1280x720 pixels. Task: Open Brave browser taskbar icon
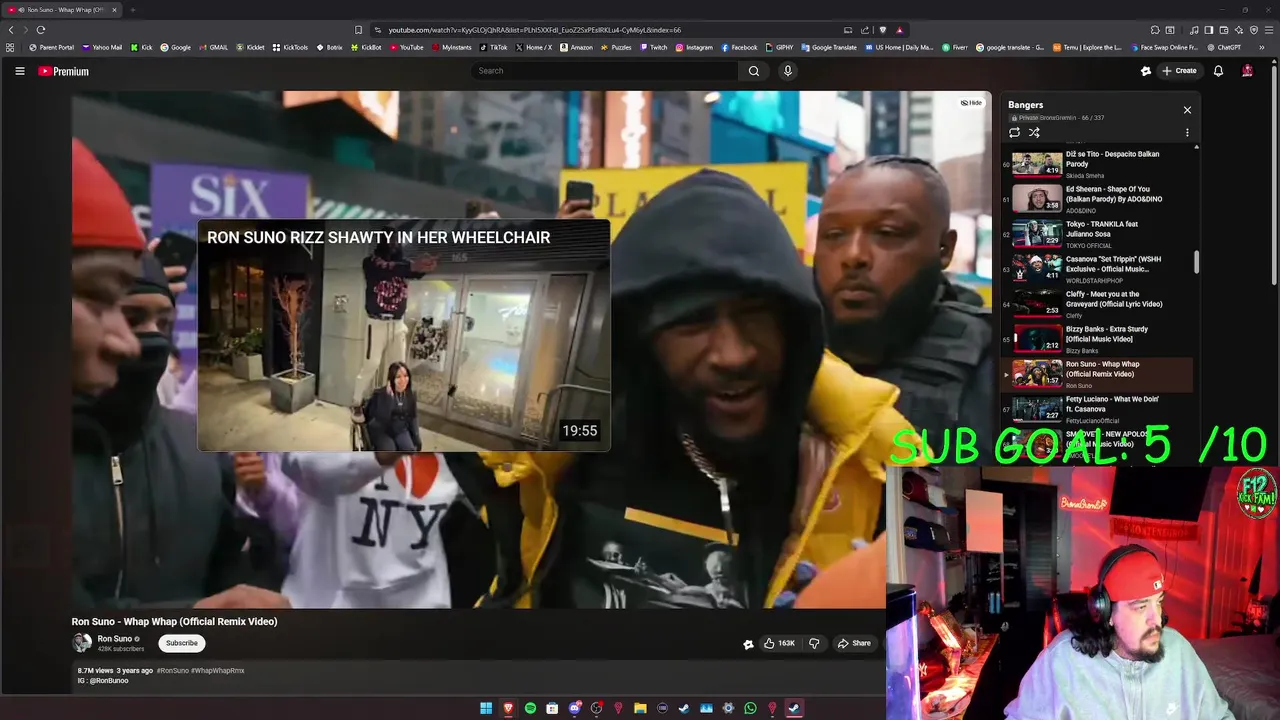click(x=508, y=708)
